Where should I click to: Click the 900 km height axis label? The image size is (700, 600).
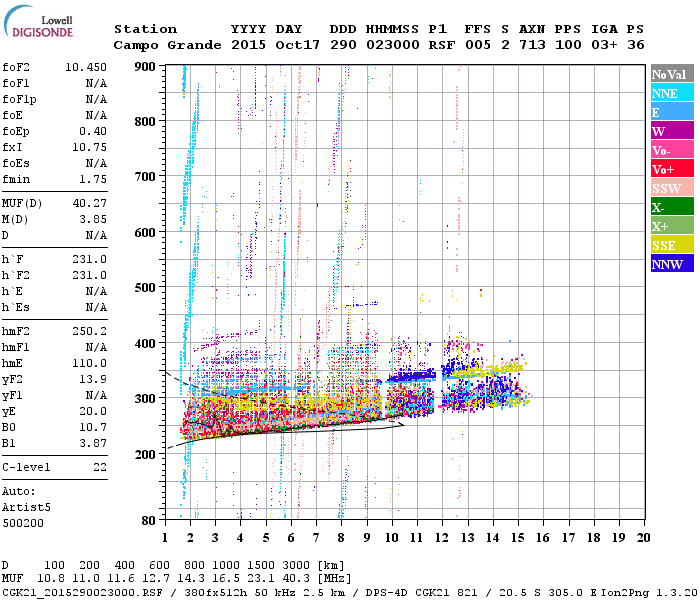tap(145, 67)
